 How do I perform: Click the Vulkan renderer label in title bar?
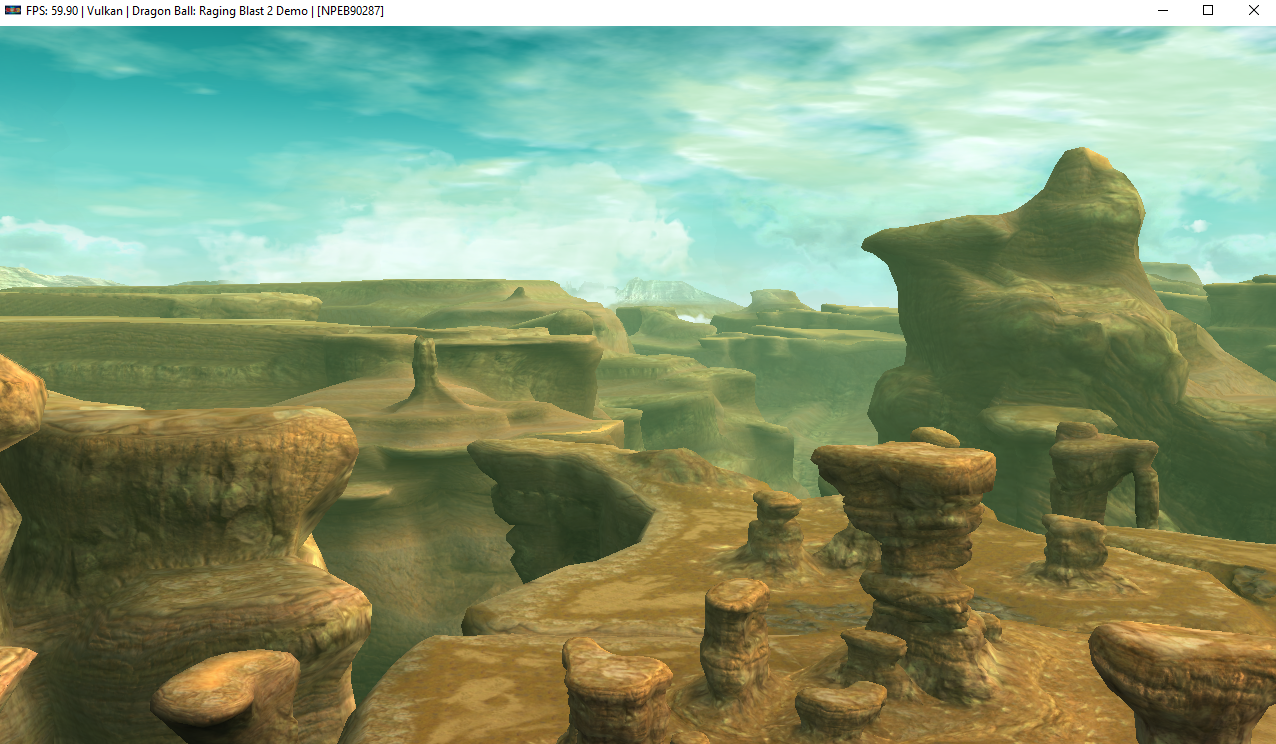(106, 11)
